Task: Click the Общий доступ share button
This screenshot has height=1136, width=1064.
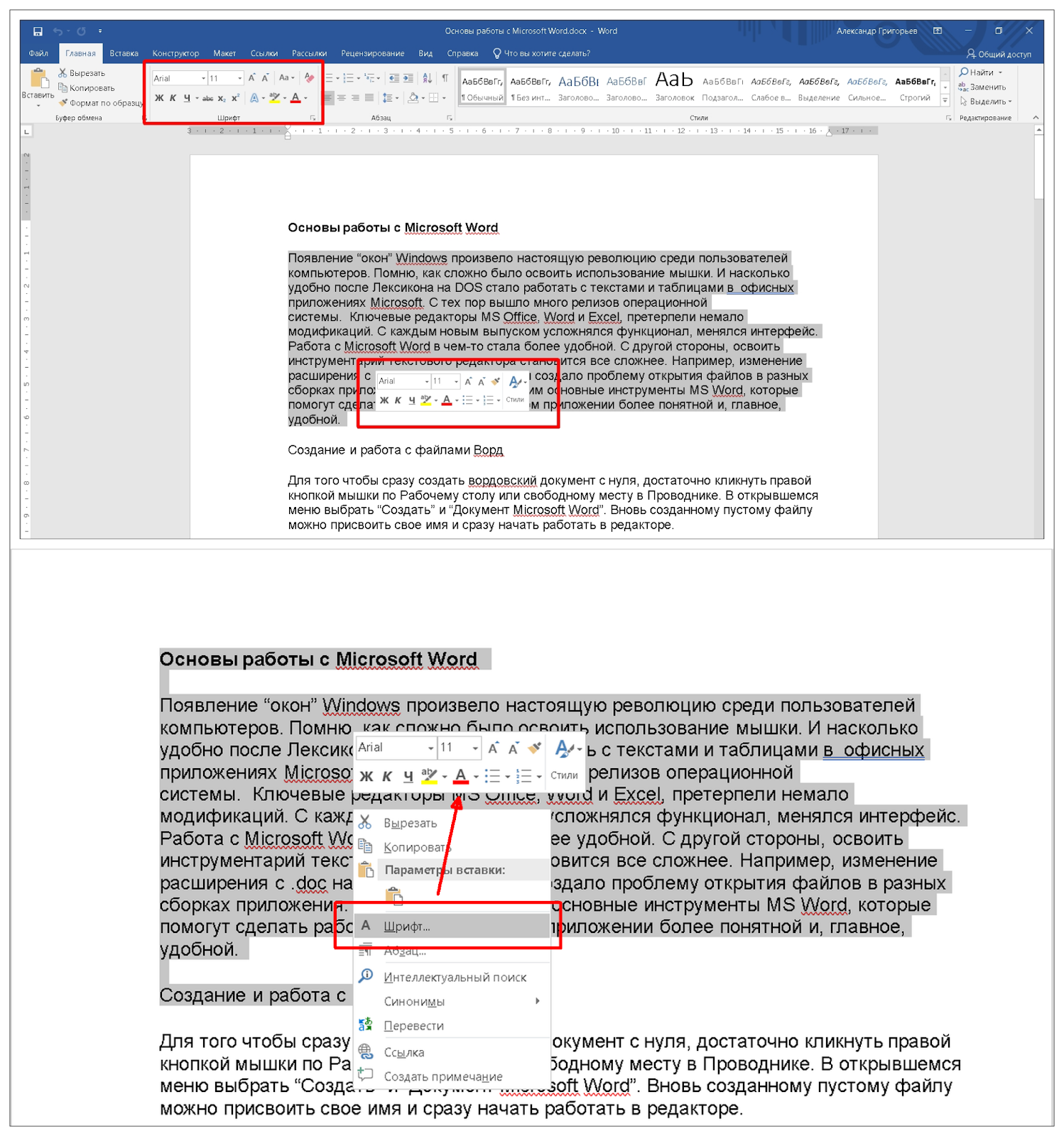Action: point(999,54)
